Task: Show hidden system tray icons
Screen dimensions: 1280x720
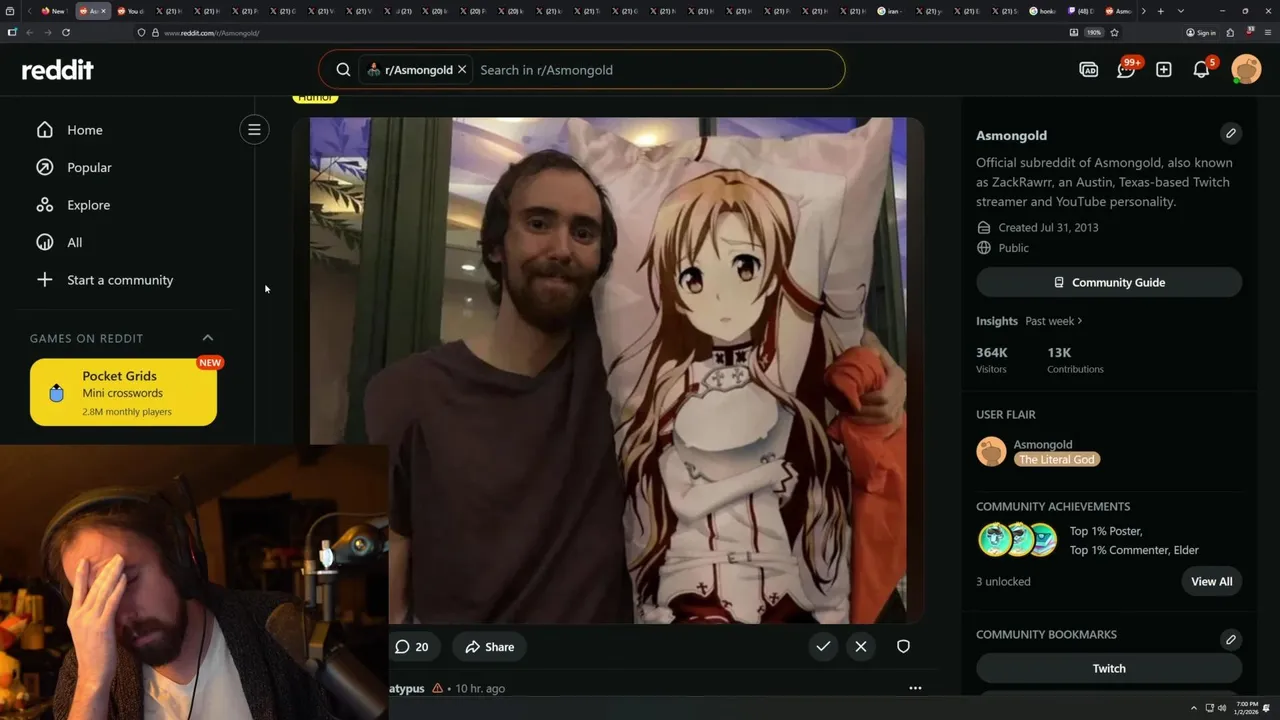Action: tap(1193, 708)
